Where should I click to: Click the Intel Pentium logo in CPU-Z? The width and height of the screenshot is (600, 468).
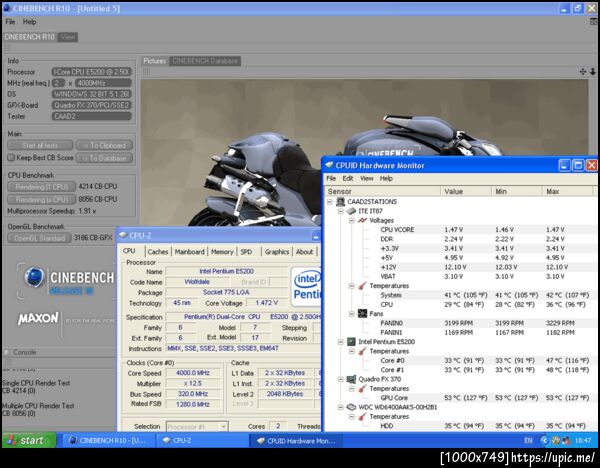[x=306, y=286]
